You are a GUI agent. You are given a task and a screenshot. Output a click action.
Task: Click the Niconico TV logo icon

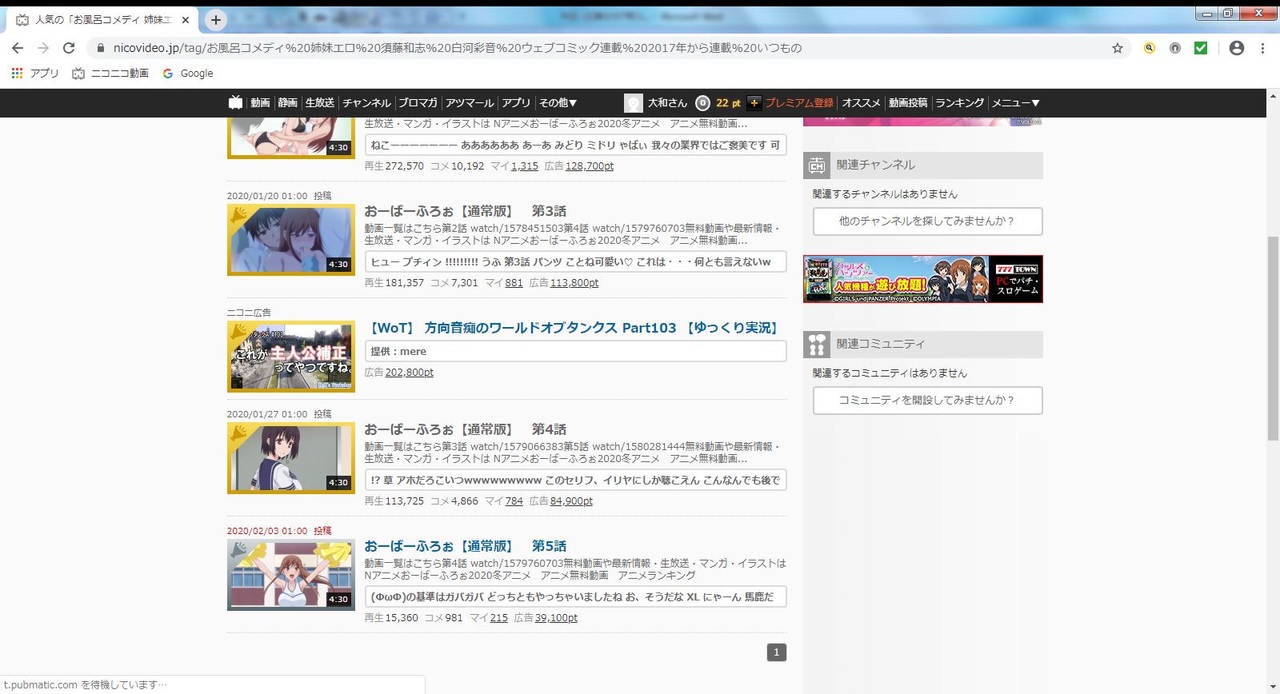click(236, 103)
